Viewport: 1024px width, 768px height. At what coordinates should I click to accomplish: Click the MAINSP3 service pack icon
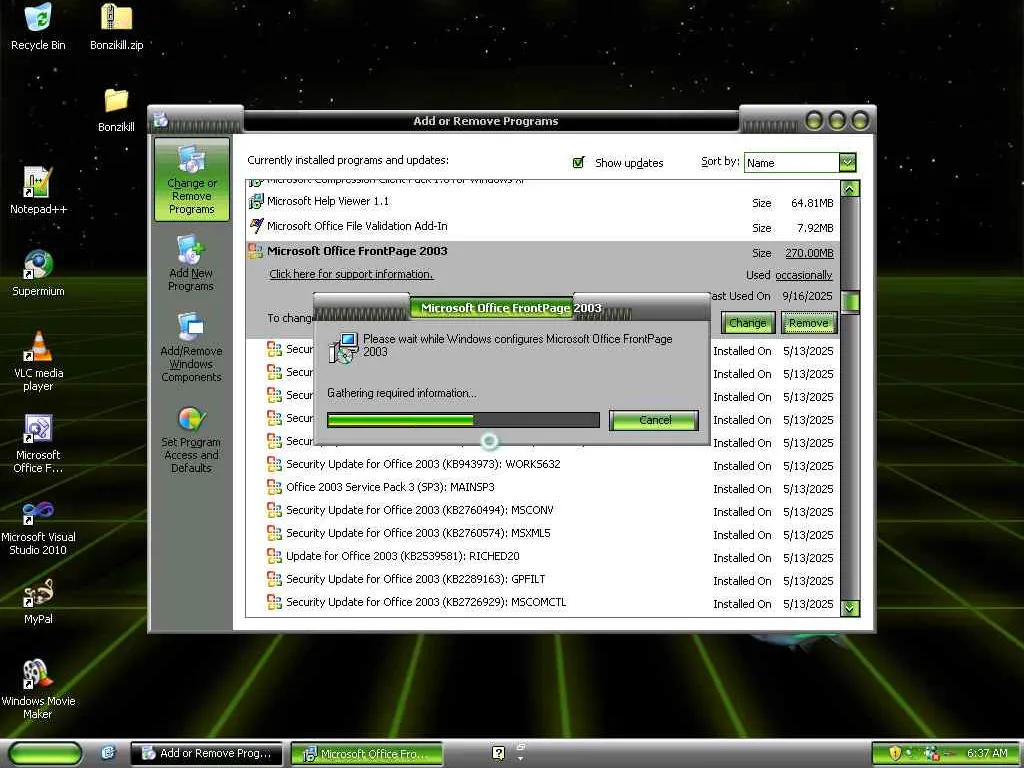[x=274, y=487]
